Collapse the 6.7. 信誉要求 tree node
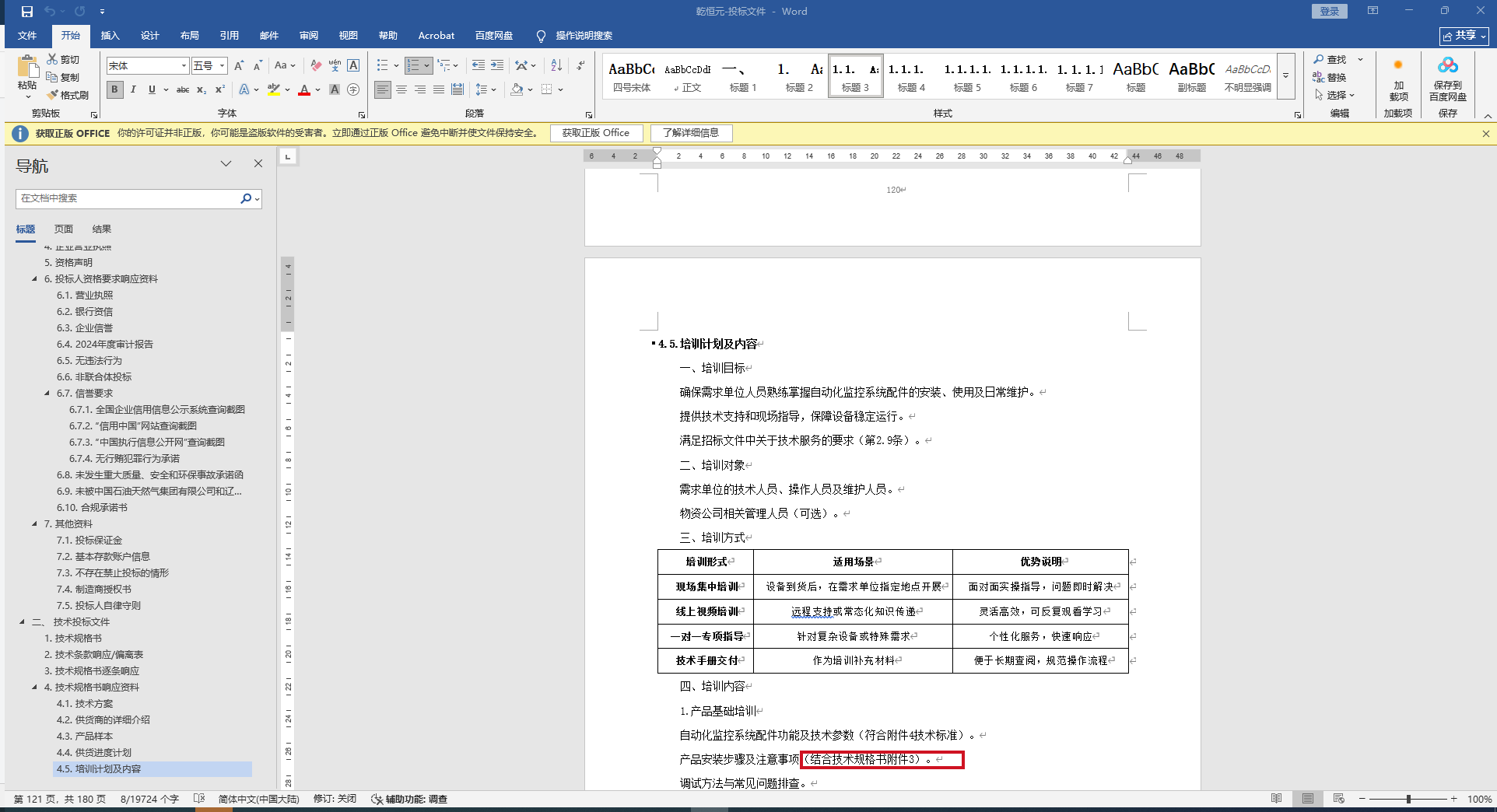Image resolution: width=1497 pixels, height=812 pixels. (x=47, y=394)
